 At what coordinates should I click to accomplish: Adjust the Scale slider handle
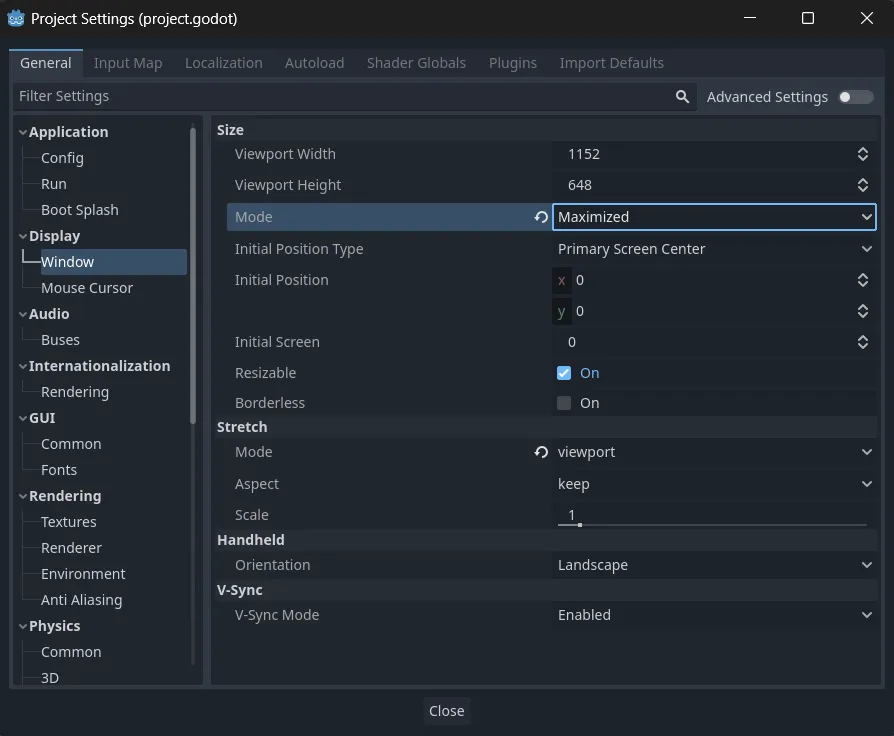579,525
